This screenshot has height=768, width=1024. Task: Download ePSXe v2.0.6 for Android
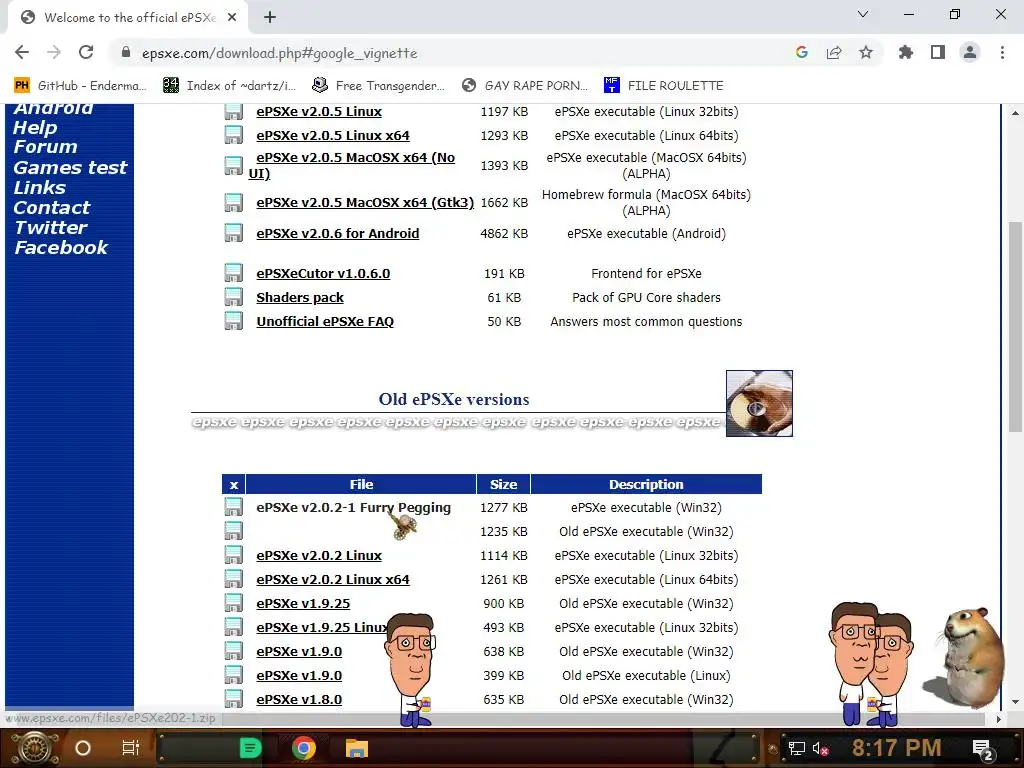pos(338,234)
